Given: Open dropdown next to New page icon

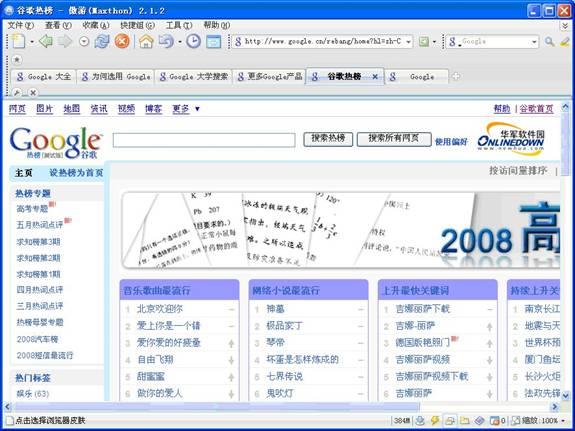Looking at the screenshot, I should tap(32, 42).
